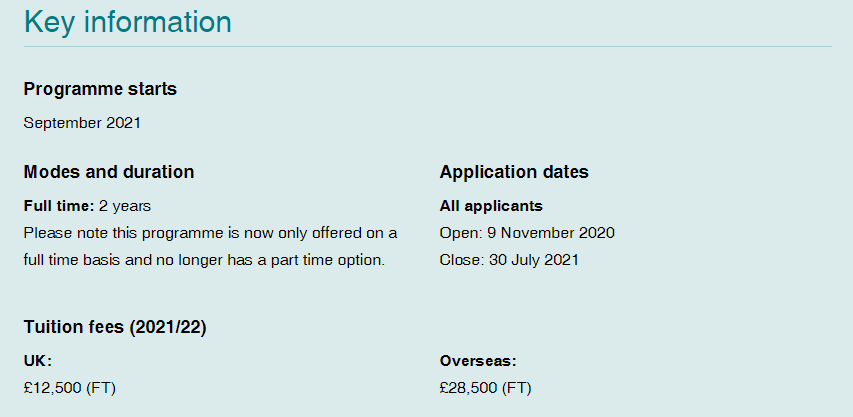Click the Full time: 2 years text

[x=87, y=206]
